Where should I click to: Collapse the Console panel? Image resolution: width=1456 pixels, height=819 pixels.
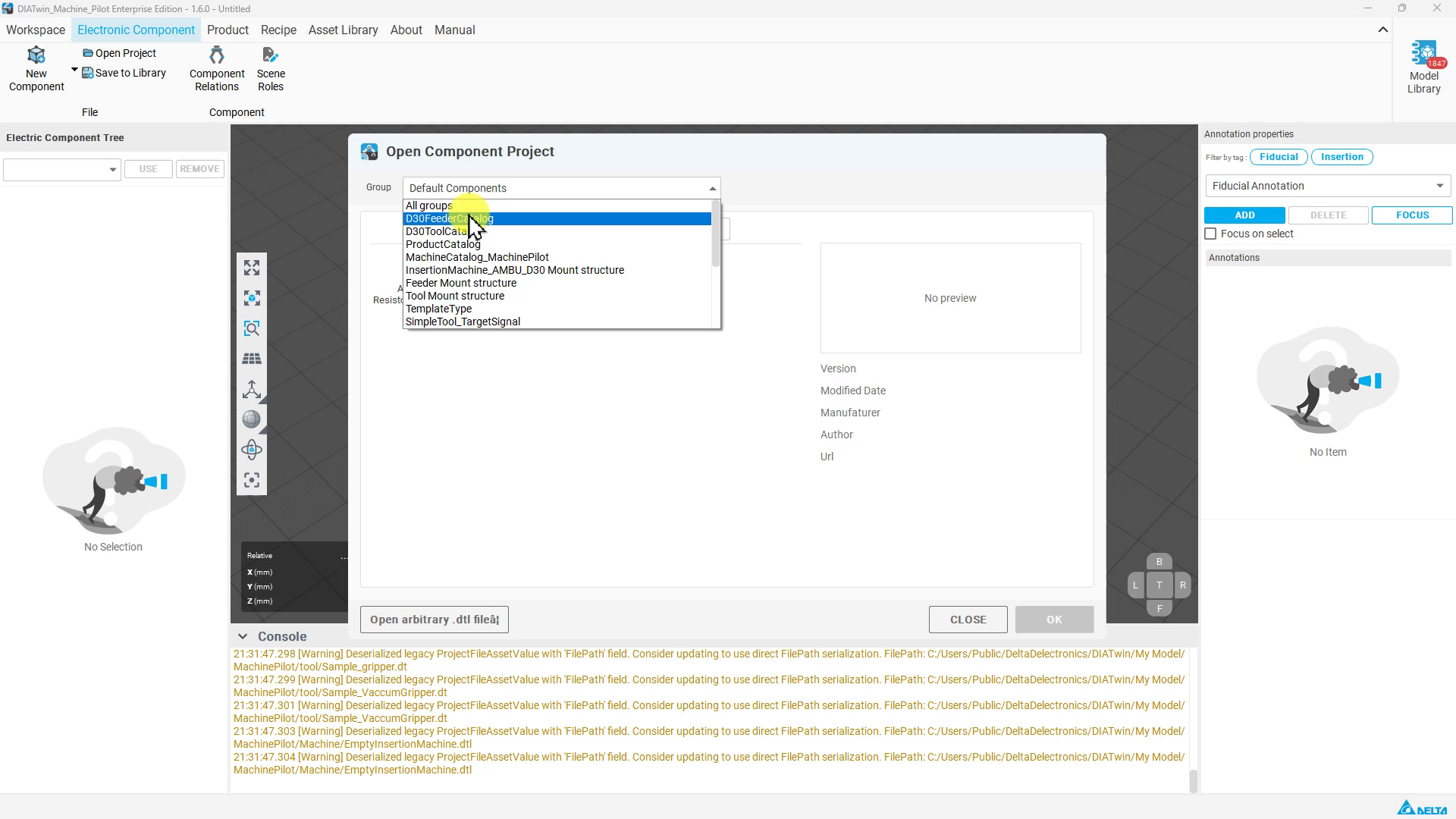point(242,636)
